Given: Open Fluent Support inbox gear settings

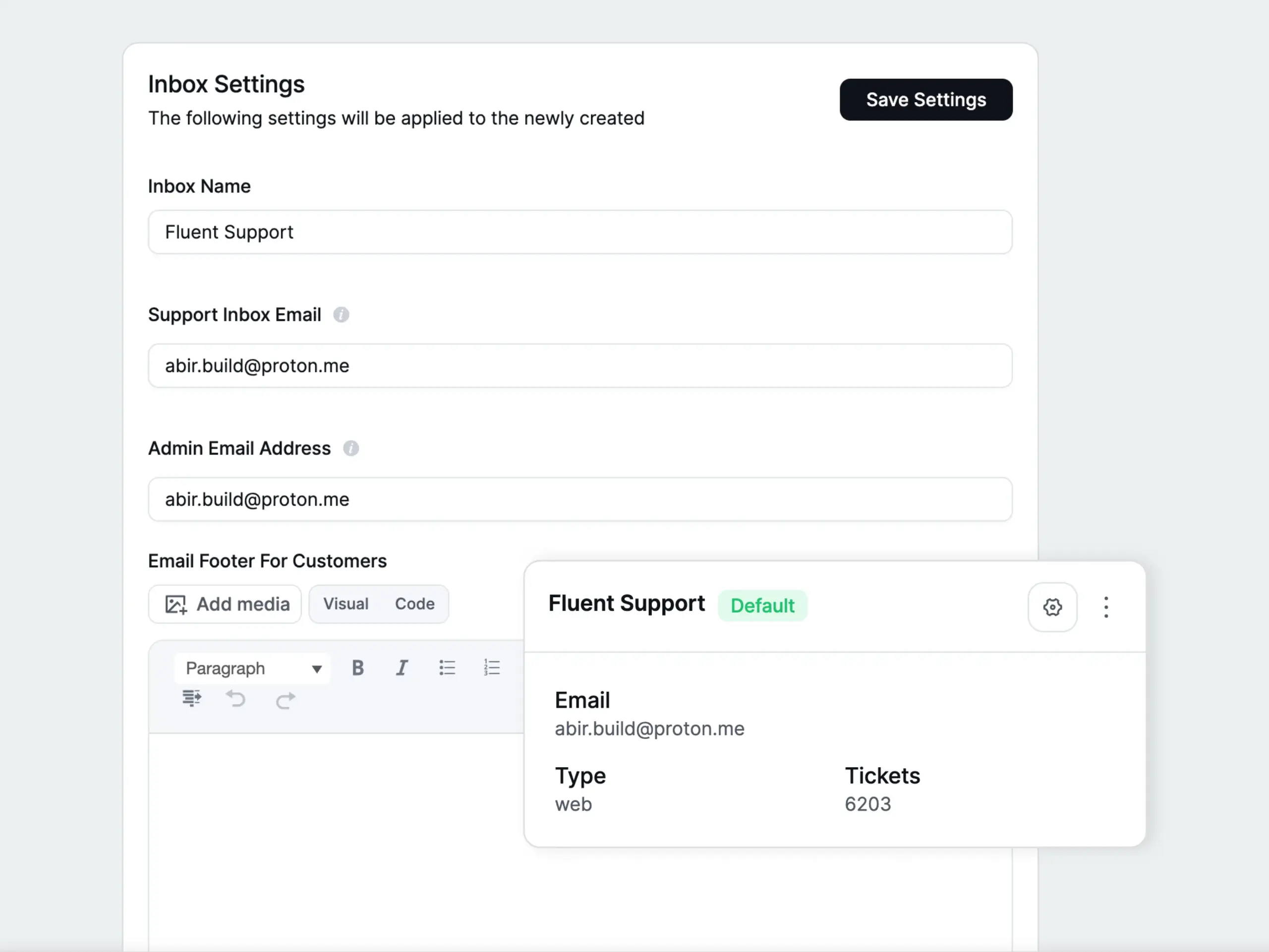Looking at the screenshot, I should point(1052,608).
